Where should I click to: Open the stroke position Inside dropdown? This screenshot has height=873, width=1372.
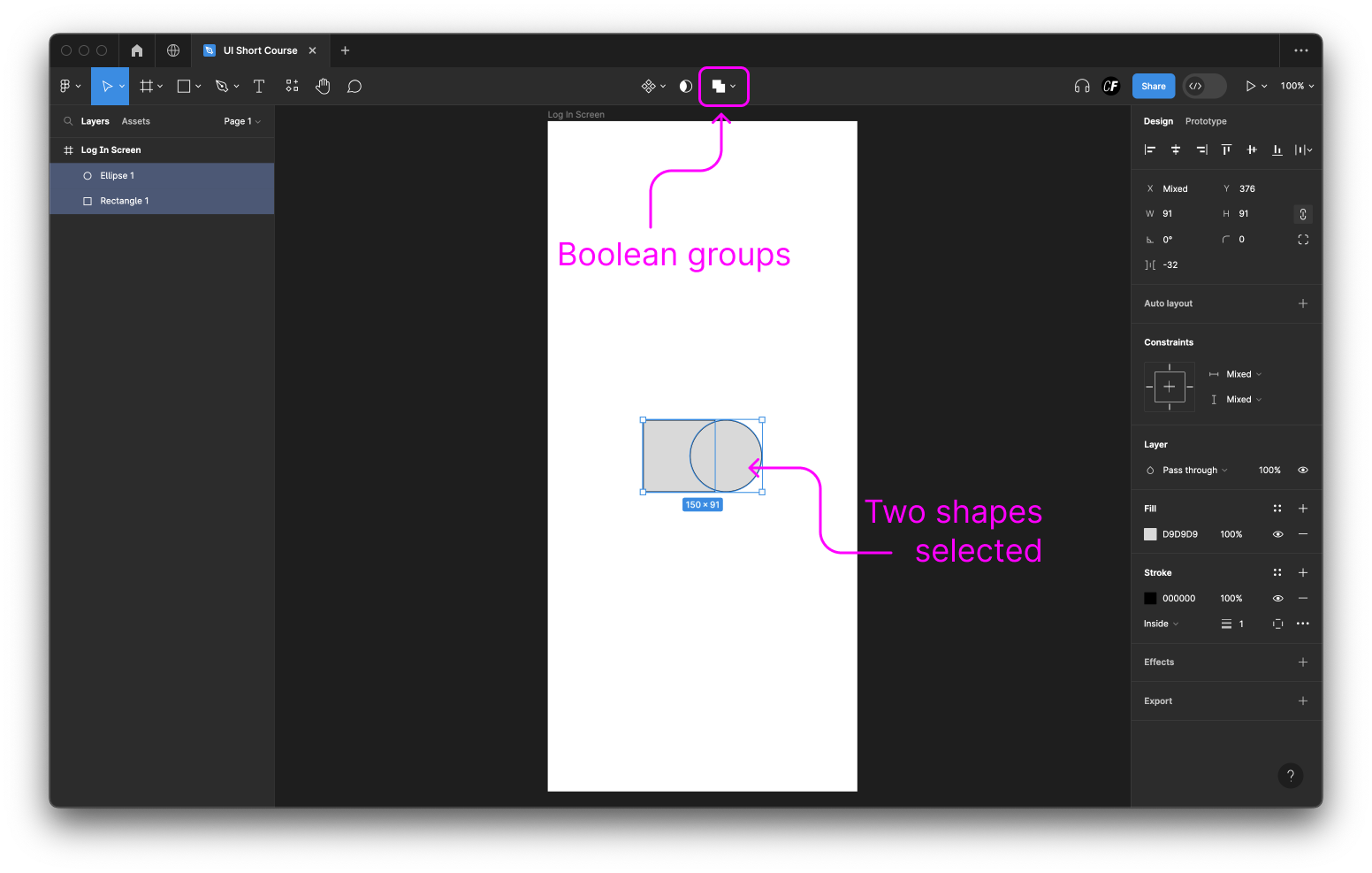1161,624
